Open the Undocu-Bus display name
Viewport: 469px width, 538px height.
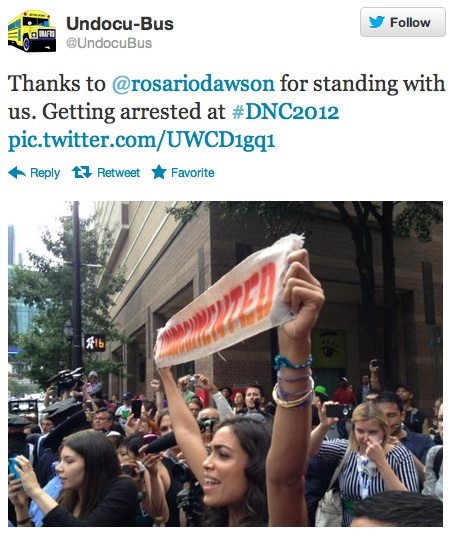pyautogui.click(x=120, y=24)
